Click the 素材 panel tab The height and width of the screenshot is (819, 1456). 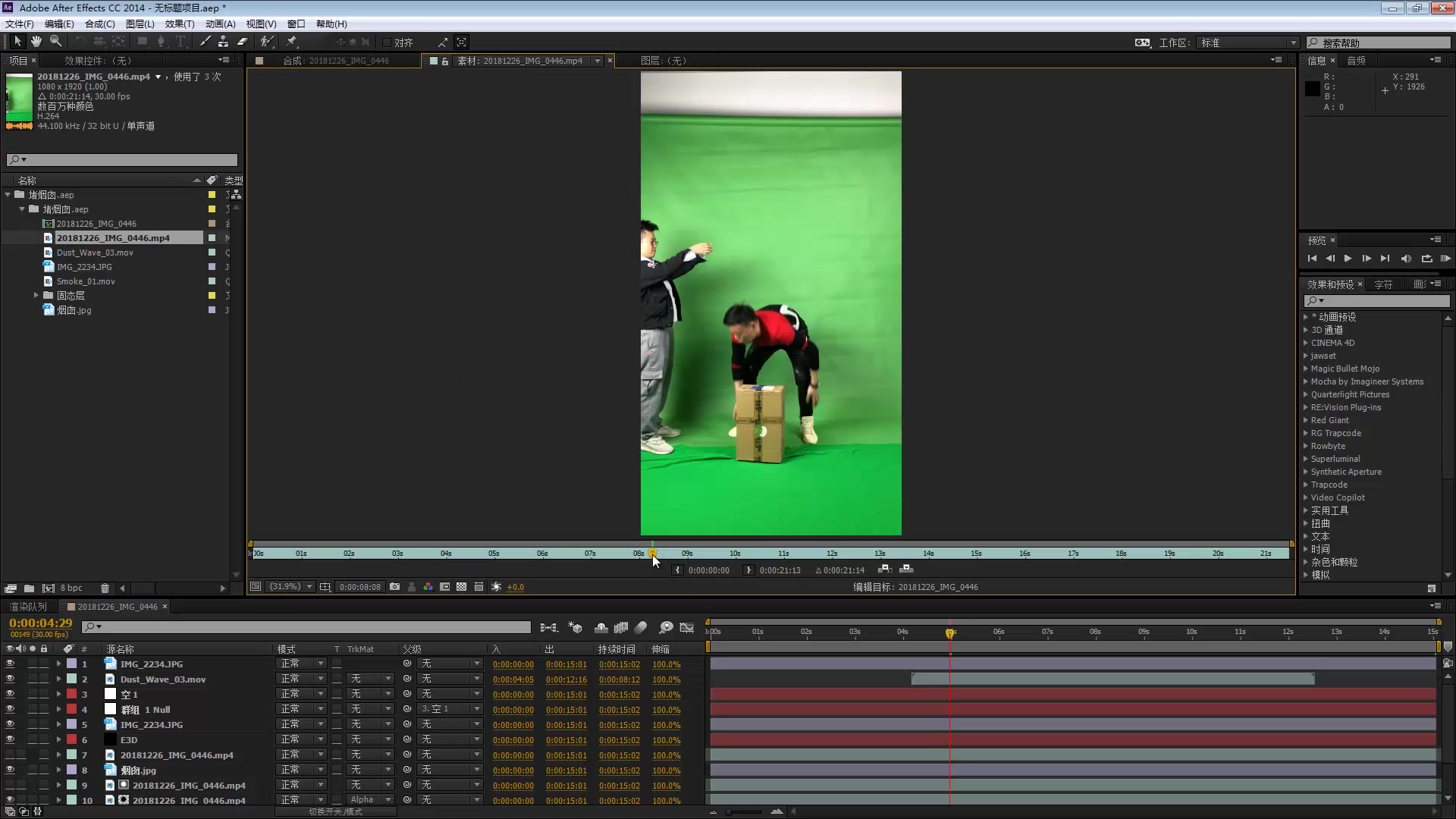(510, 60)
